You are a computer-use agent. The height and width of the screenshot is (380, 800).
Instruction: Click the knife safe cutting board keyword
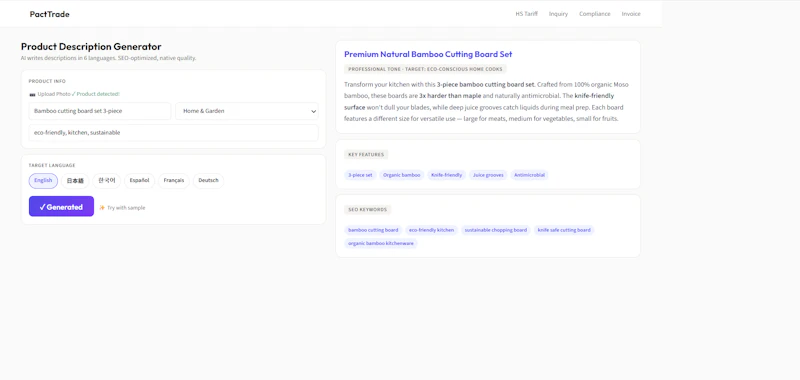pyautogui.click(x=564, y=230)
